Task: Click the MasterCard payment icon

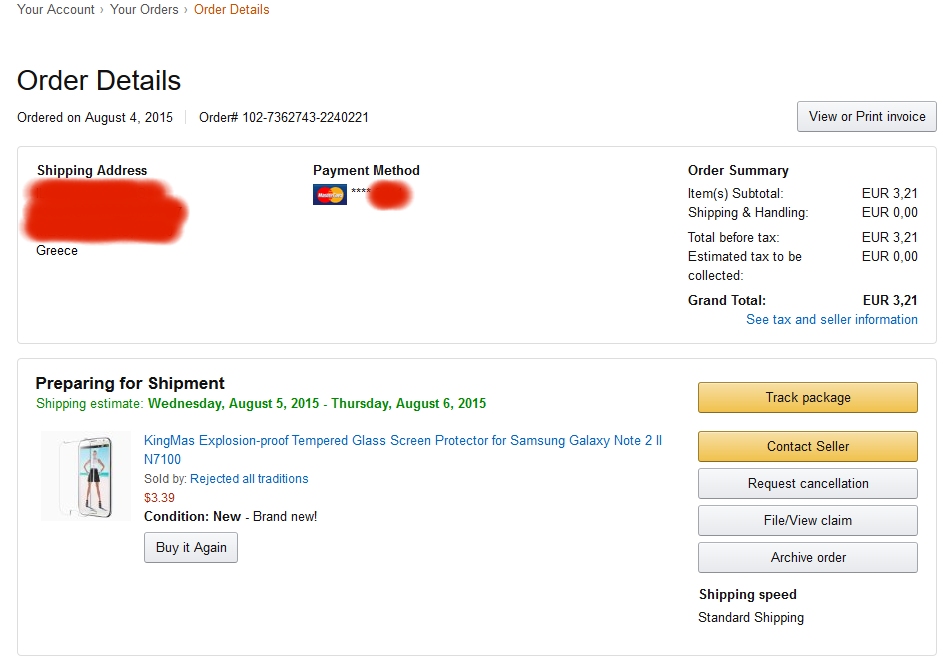Action: click(330, 195)
